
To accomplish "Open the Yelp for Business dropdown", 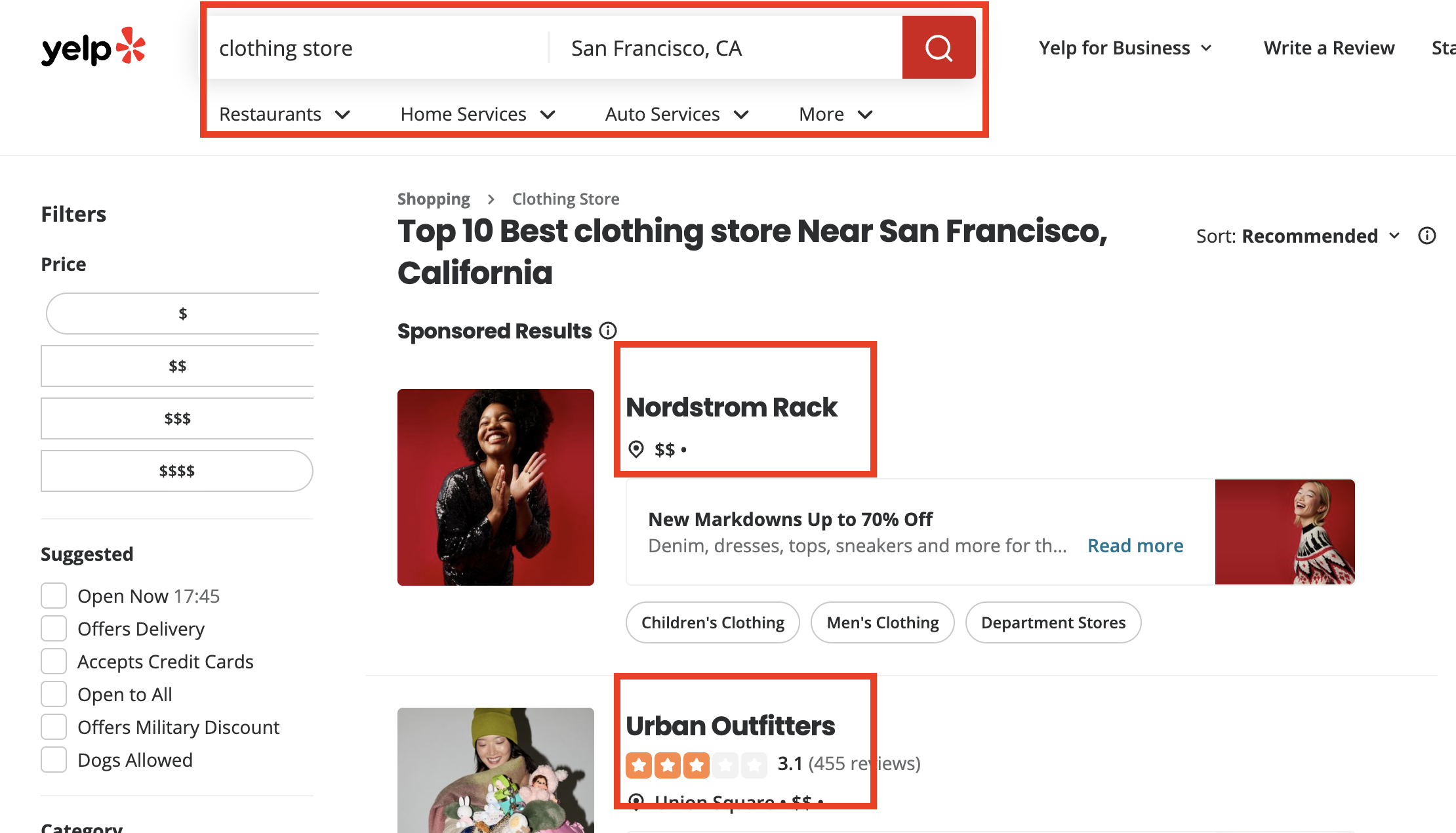I will point(1125,48).
